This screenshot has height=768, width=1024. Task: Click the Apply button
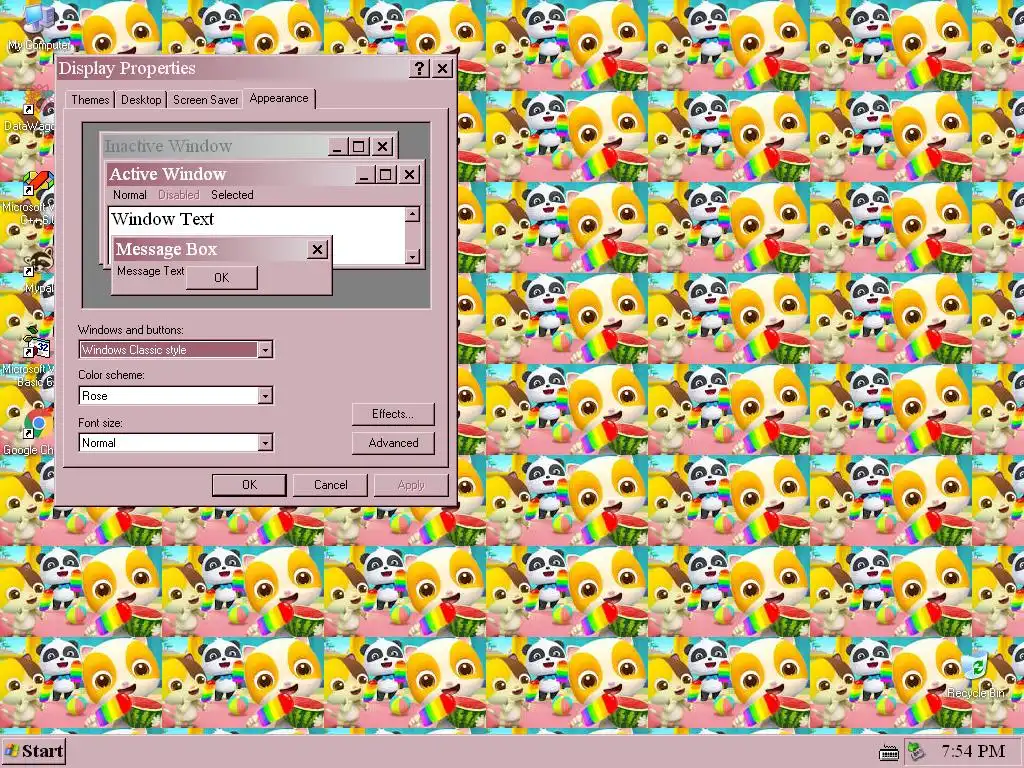[x=411, y=485]
